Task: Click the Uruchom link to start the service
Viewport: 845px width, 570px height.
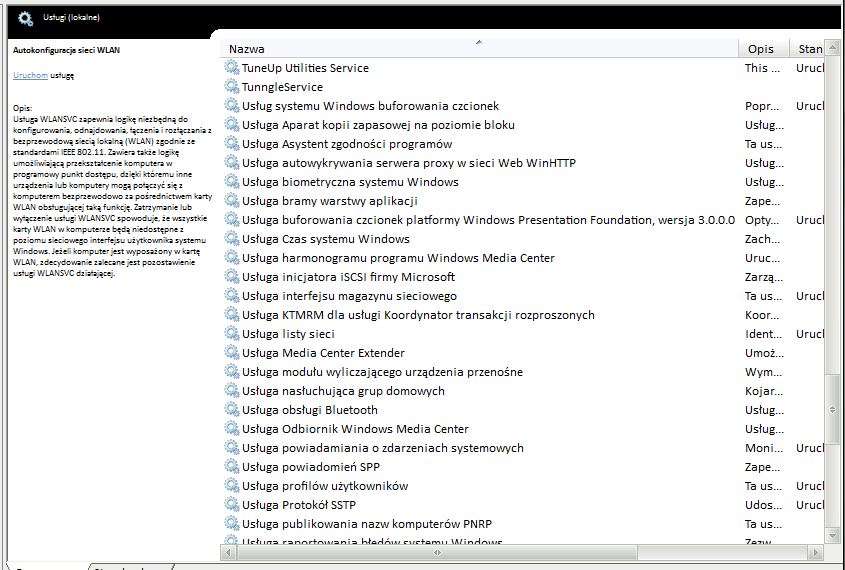Action: [30, 75]
